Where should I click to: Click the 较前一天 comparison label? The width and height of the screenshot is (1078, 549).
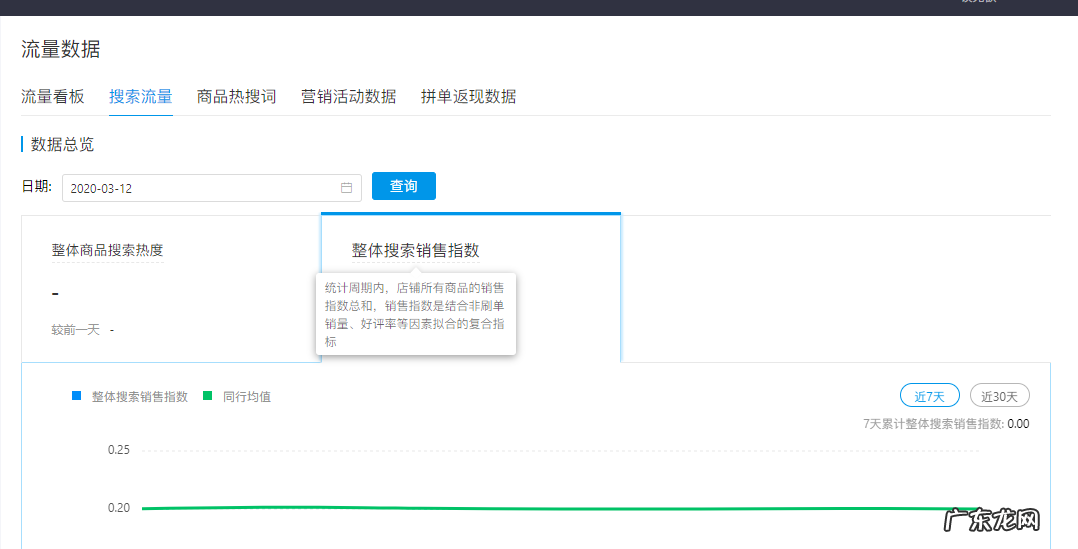(x=76, y=330)
